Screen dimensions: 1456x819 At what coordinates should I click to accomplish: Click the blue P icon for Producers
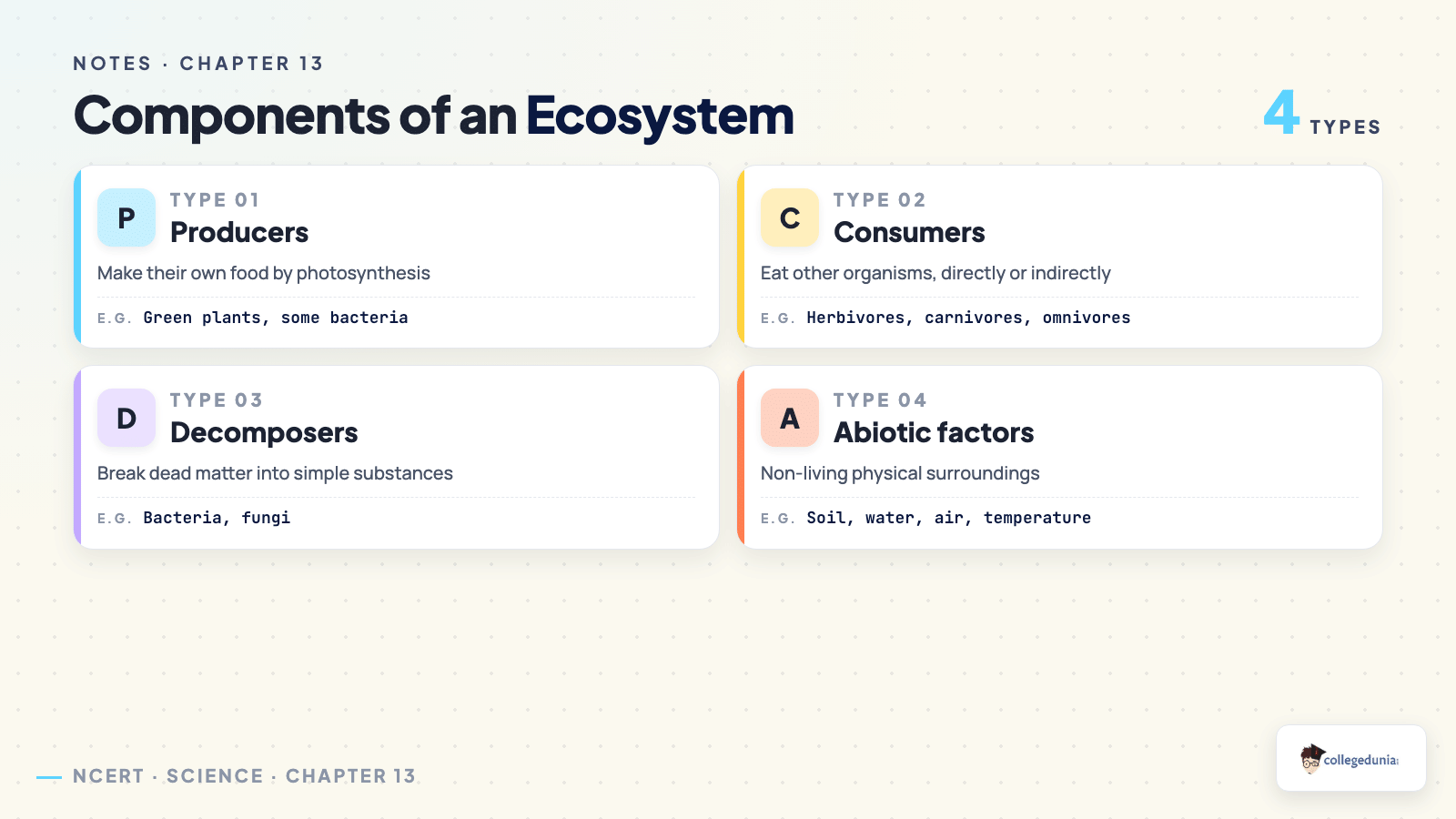[126, 217]
